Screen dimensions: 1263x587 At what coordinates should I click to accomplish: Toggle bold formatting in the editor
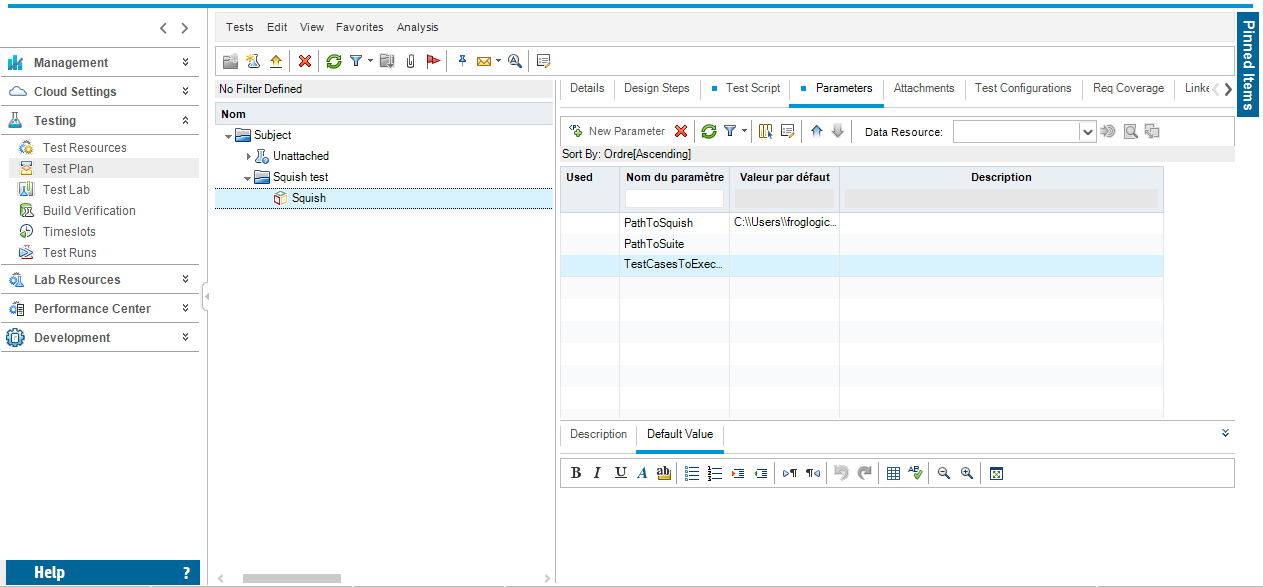pos(576,473)
